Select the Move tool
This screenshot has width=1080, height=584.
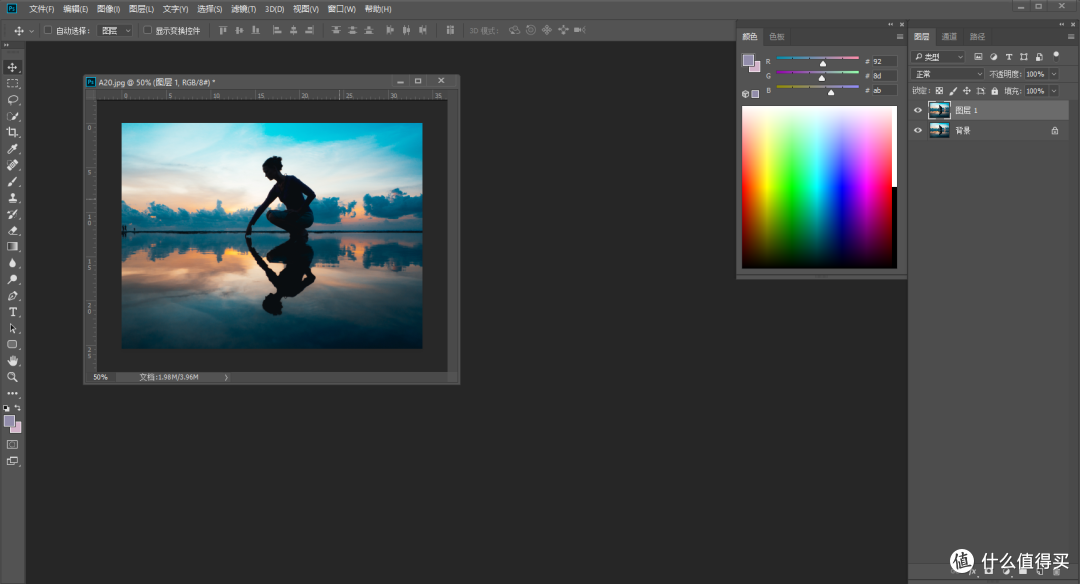[x=13, y=68]
